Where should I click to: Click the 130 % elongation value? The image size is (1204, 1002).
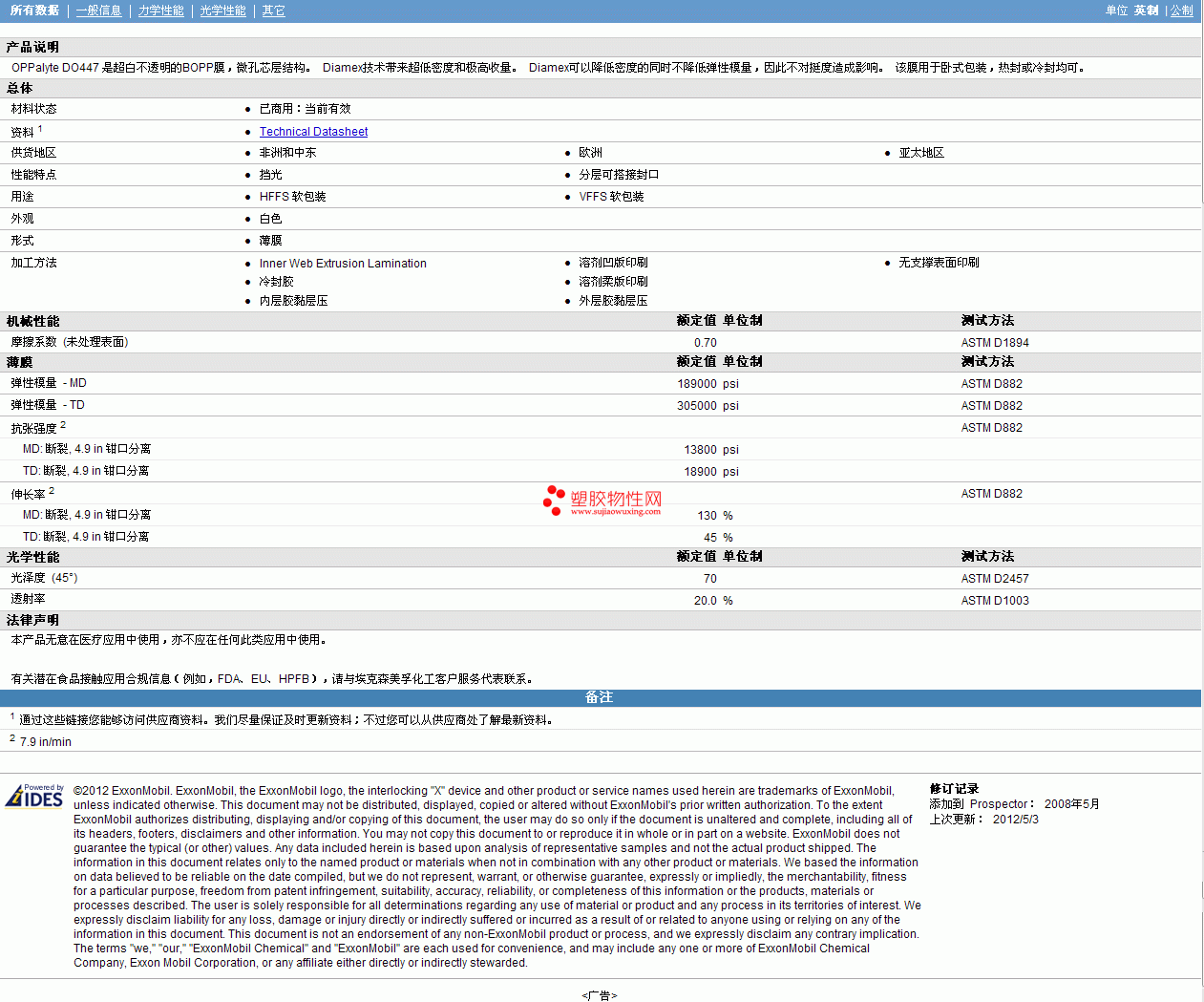(x=715, y=516)
